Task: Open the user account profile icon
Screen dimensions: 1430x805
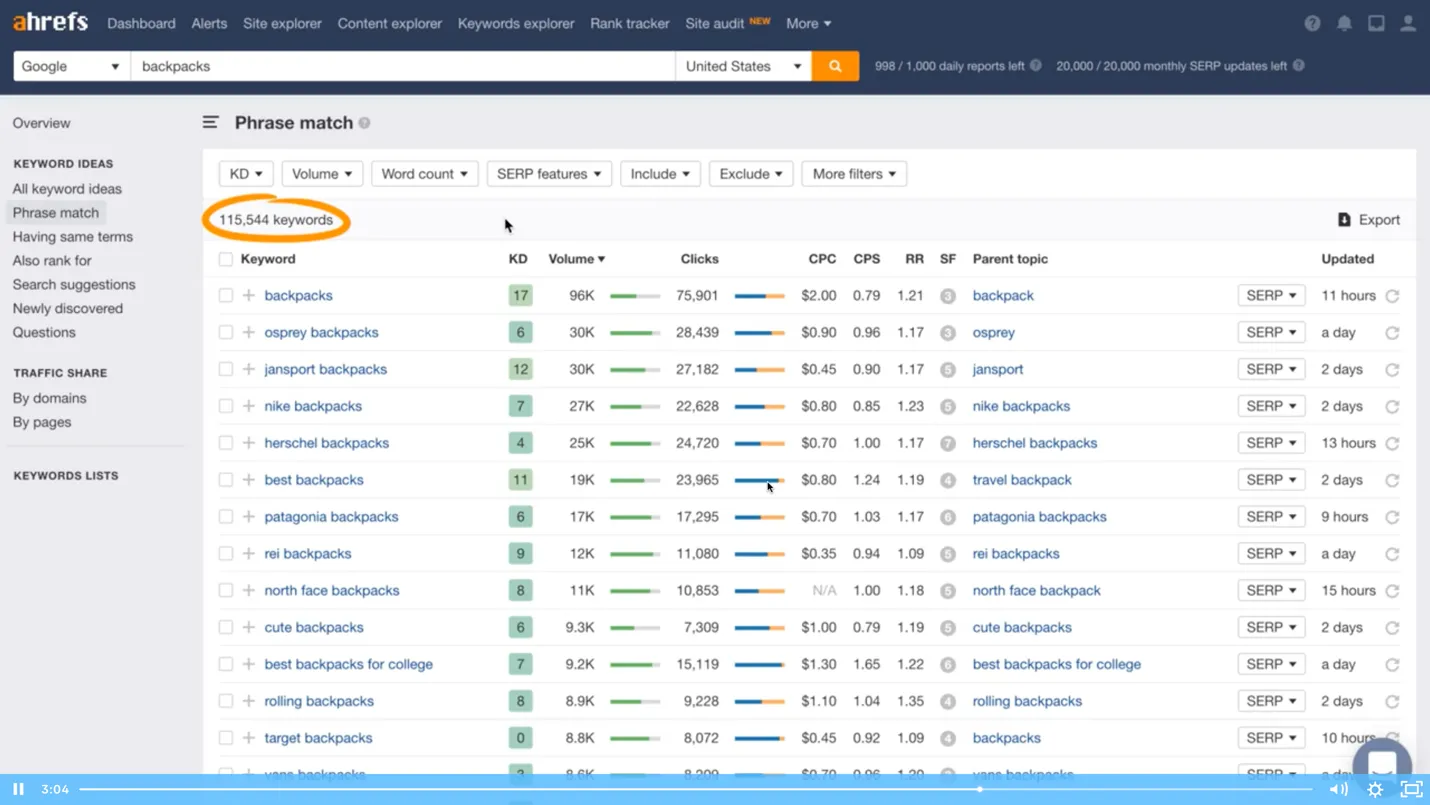Action: point(1408,23)
